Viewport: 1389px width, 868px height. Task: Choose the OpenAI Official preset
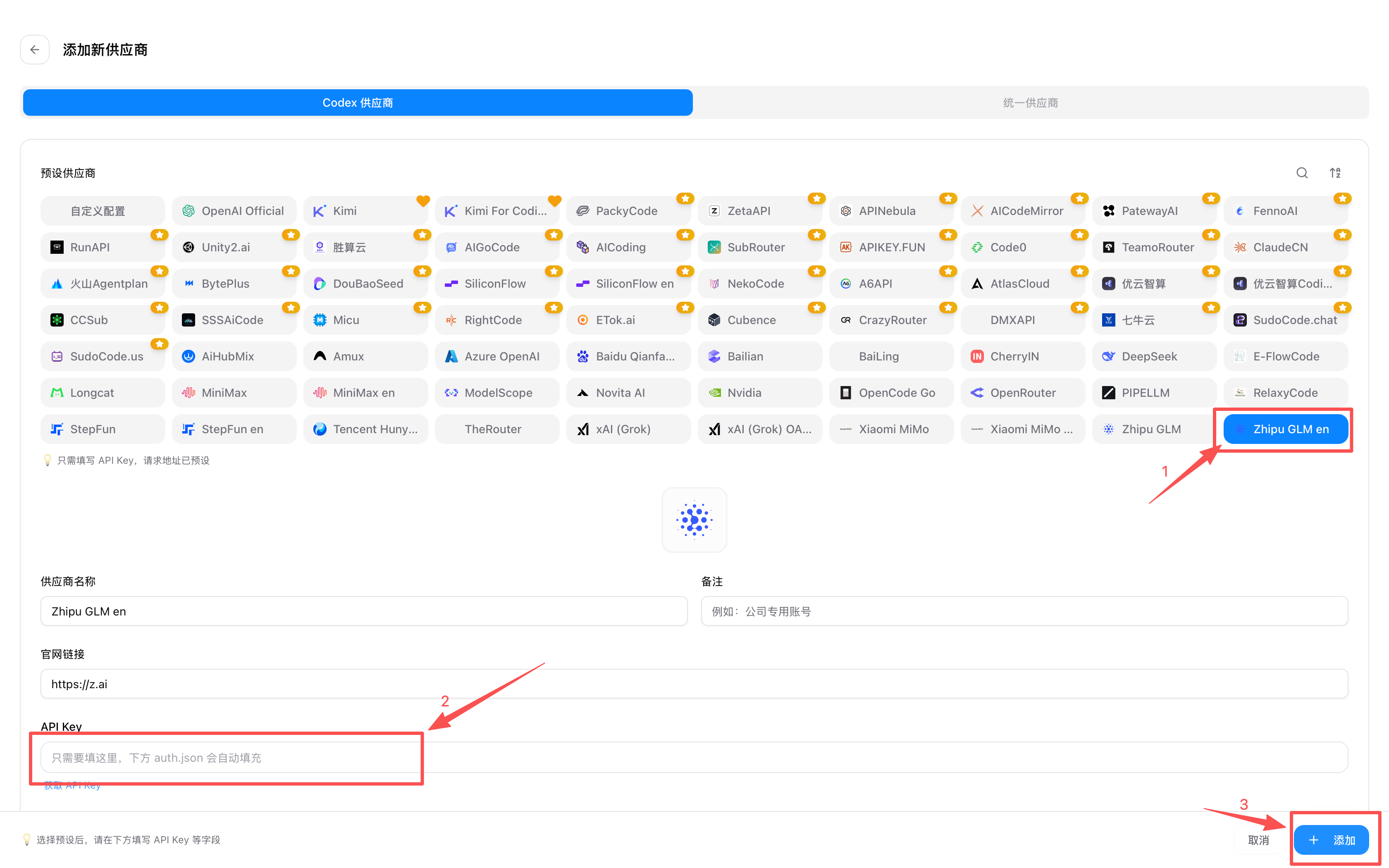(x=234, y=211)
